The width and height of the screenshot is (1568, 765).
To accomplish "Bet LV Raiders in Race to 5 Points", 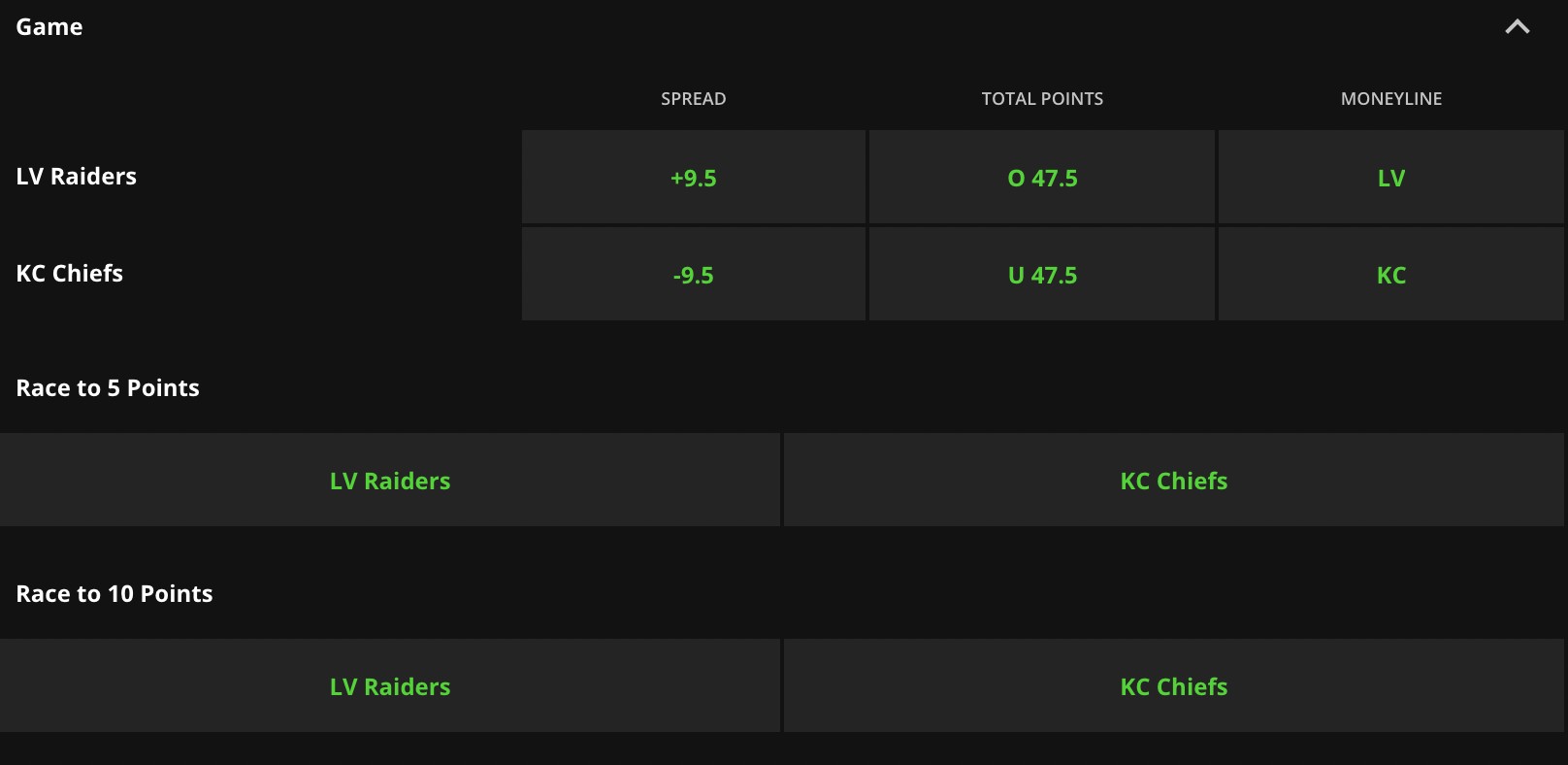I will pos(390,481).
